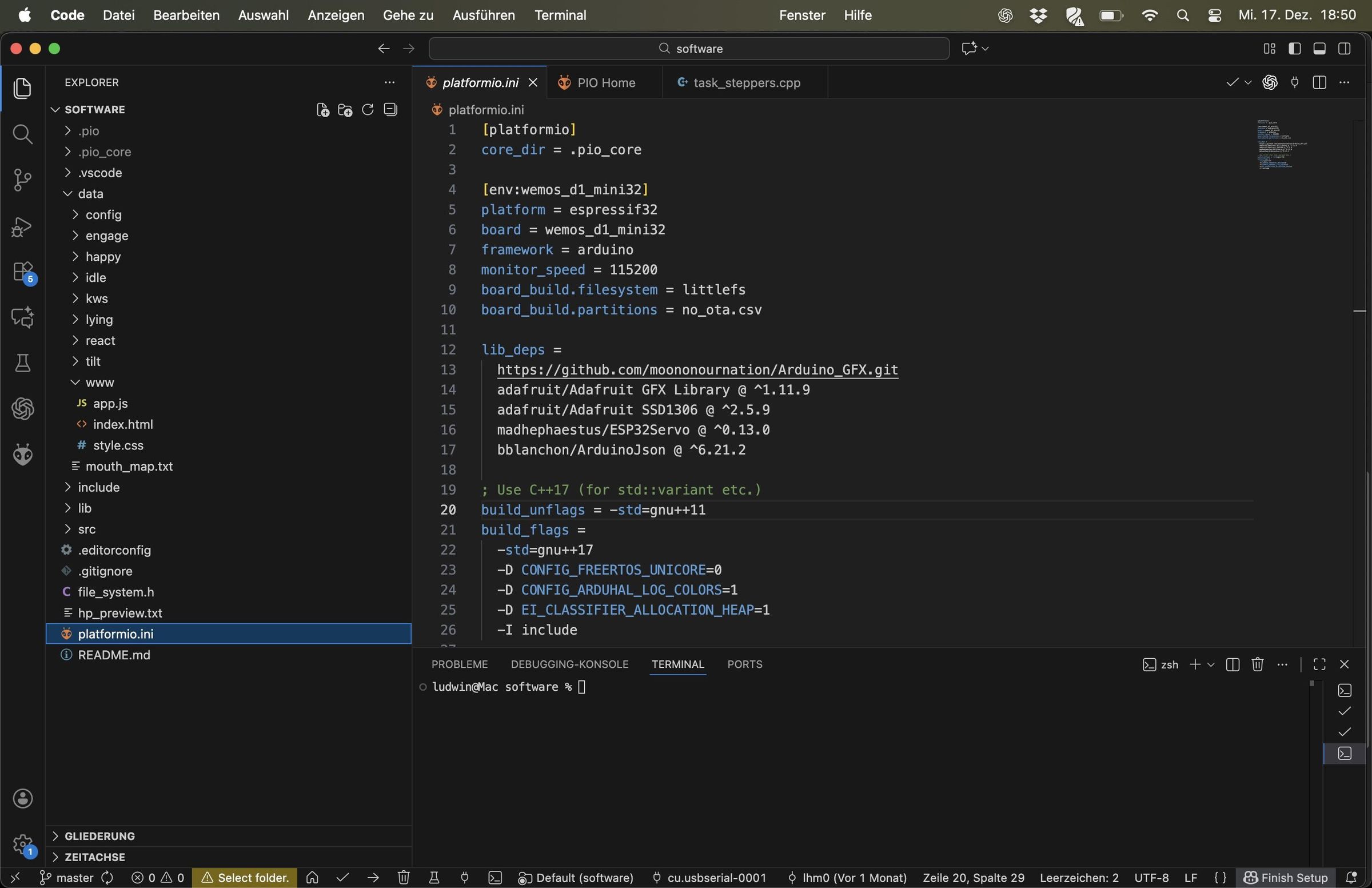Open the ChatGPT Codex view in activity bar
Viewport: 1372px width, 888px height.
[22, 409]
